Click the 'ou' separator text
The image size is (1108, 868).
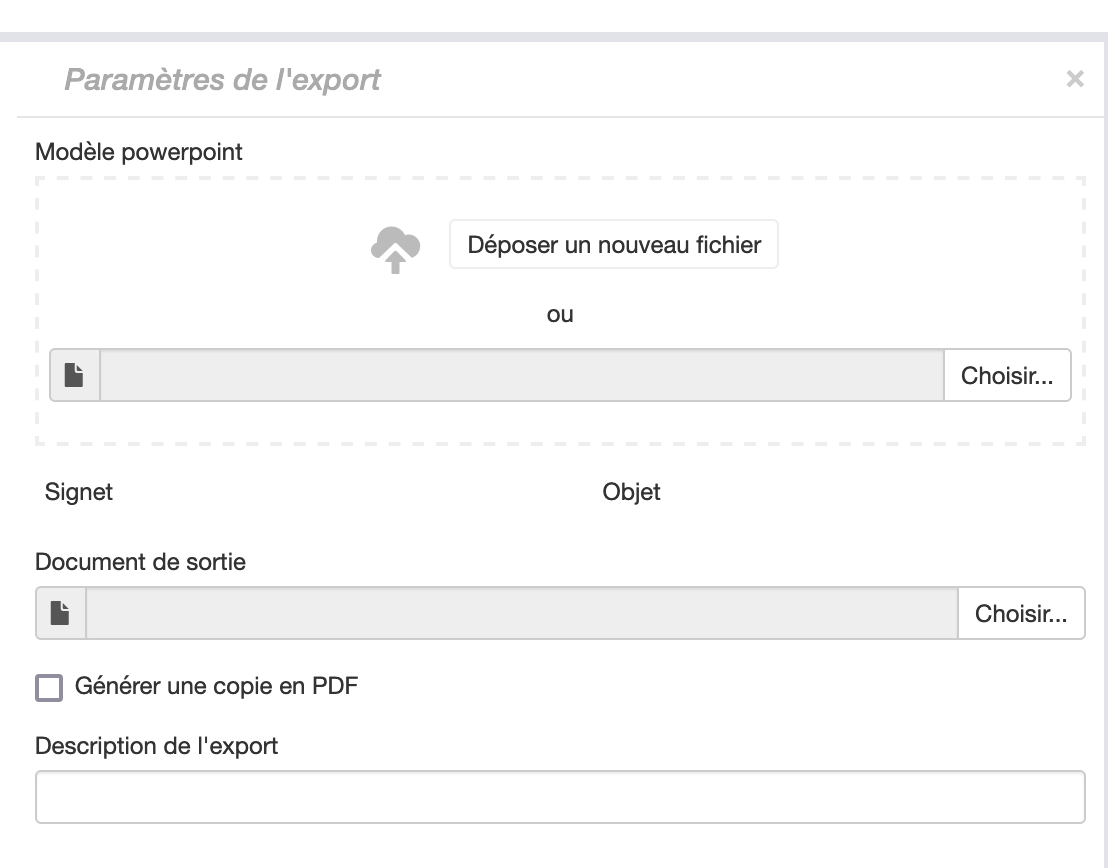click(560, 314)
